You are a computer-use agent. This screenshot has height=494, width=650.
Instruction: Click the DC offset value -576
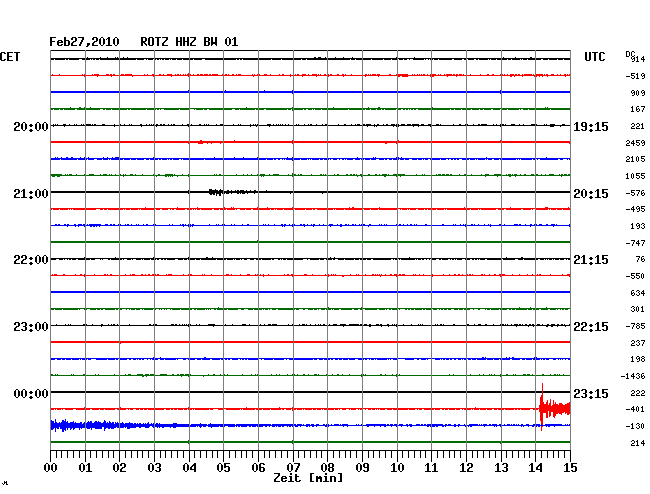635,193
